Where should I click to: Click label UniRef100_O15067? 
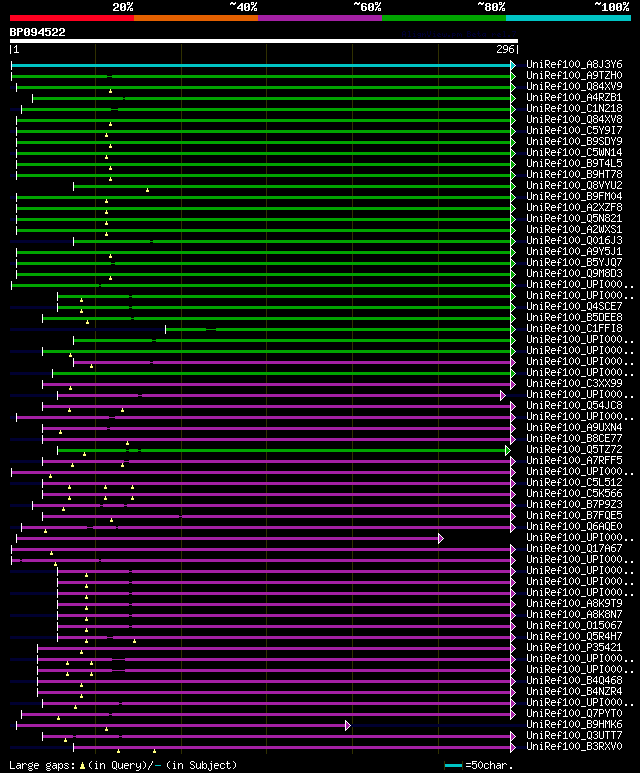pyautogui.click(x=574, y=626)
